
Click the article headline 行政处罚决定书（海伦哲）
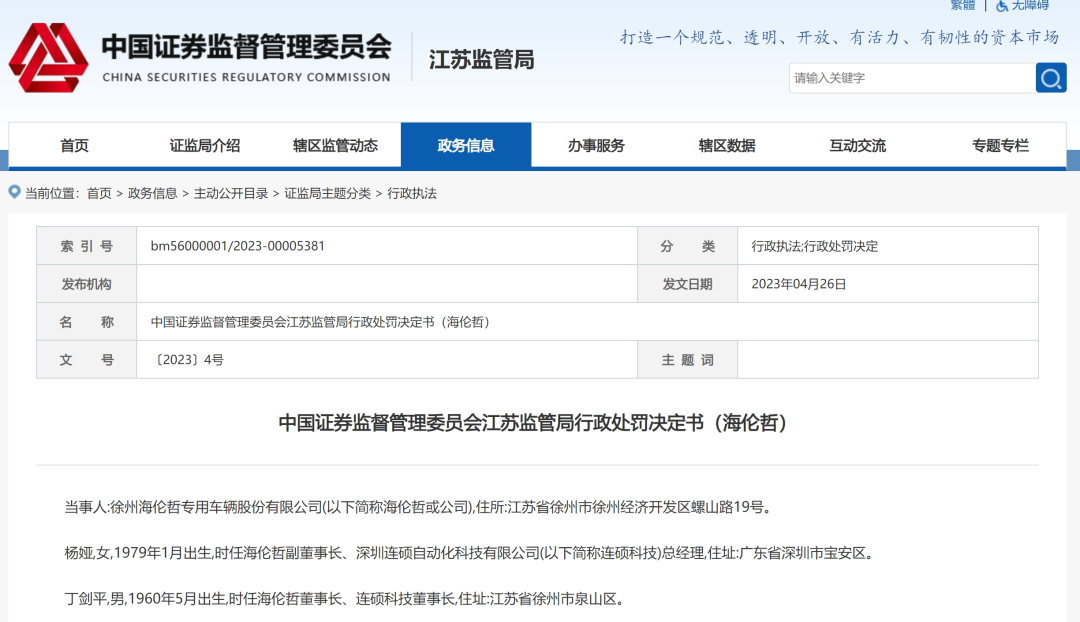[x=537, y=422]
